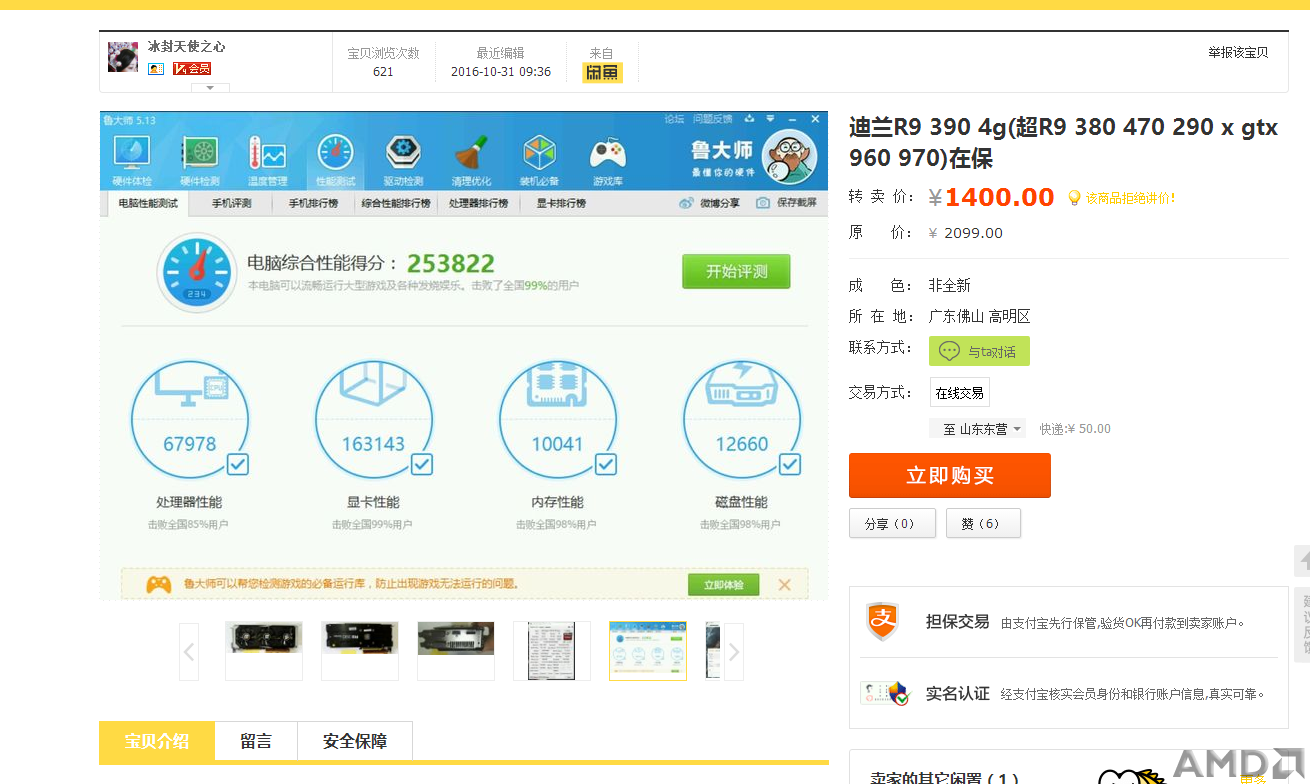Select 在线交易 trade method option
Screen dimensions: 1310x784
960,392
